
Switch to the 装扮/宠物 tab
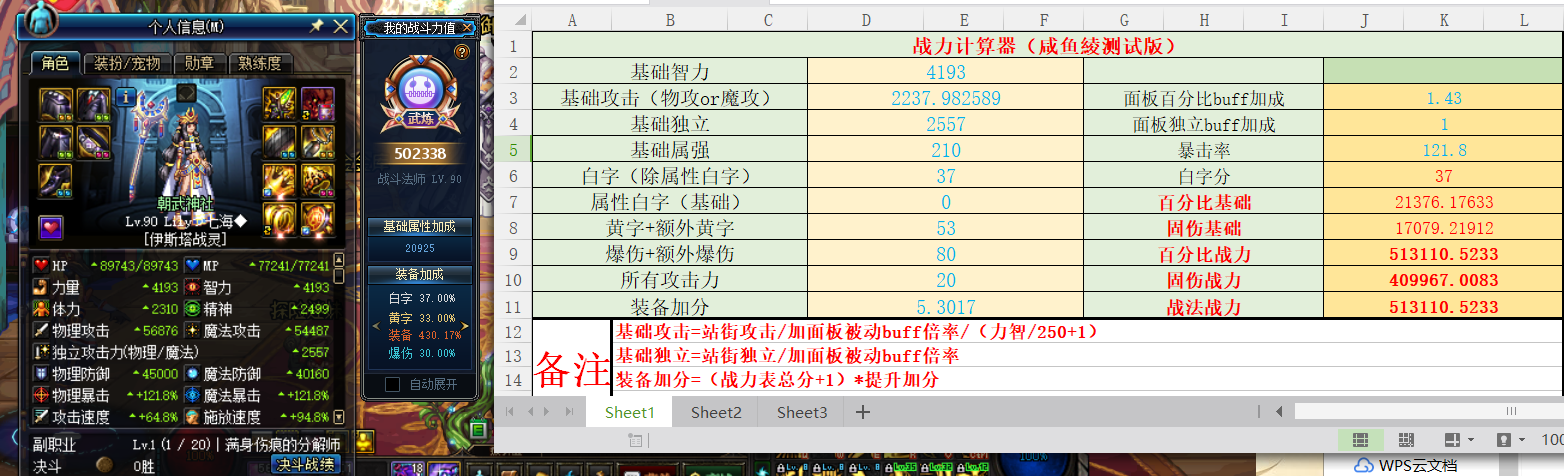point(126,63)
